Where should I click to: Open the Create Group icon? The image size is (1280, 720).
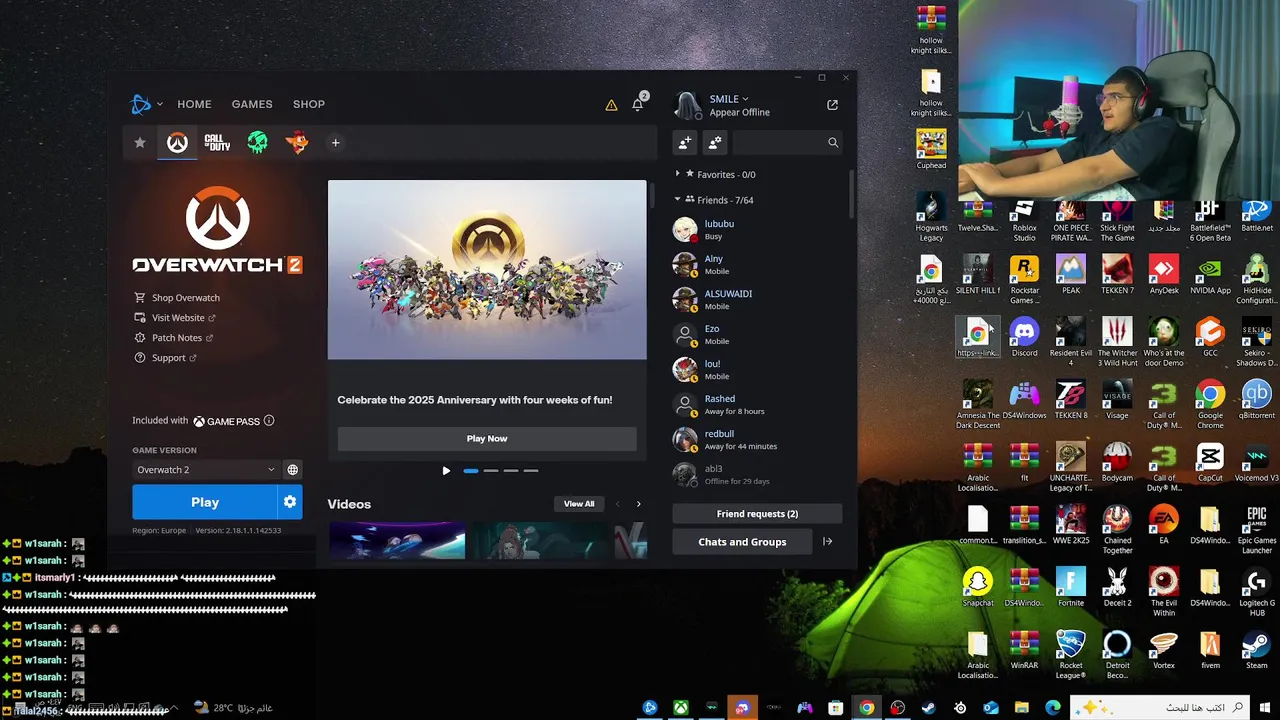click(715, 143)
